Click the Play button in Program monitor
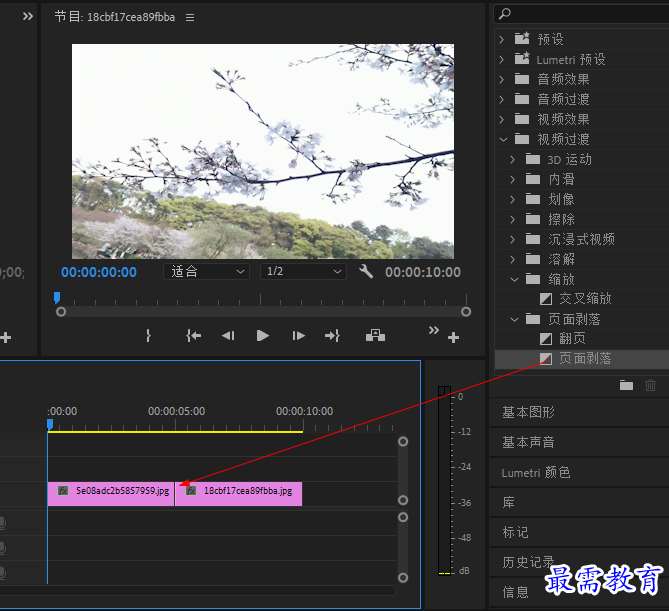 click(263, 336)
